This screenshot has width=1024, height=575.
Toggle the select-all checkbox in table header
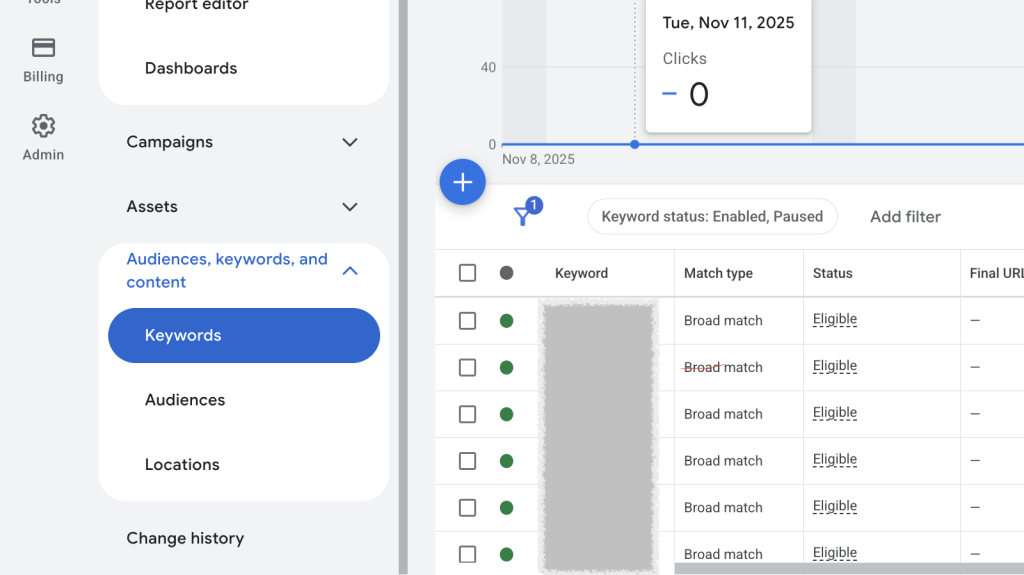467,273
